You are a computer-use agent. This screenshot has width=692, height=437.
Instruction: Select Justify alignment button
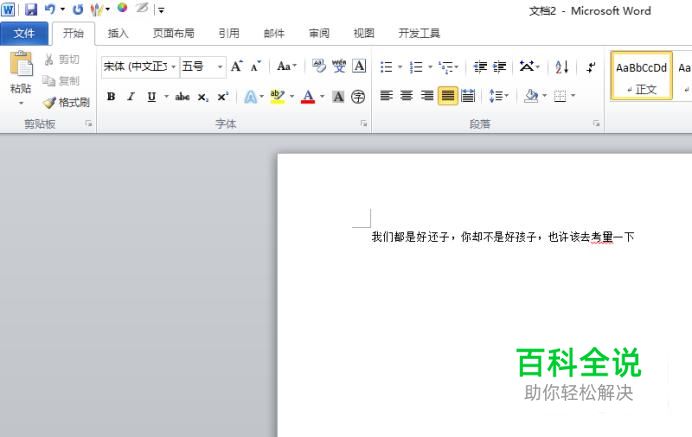(448, 96)
